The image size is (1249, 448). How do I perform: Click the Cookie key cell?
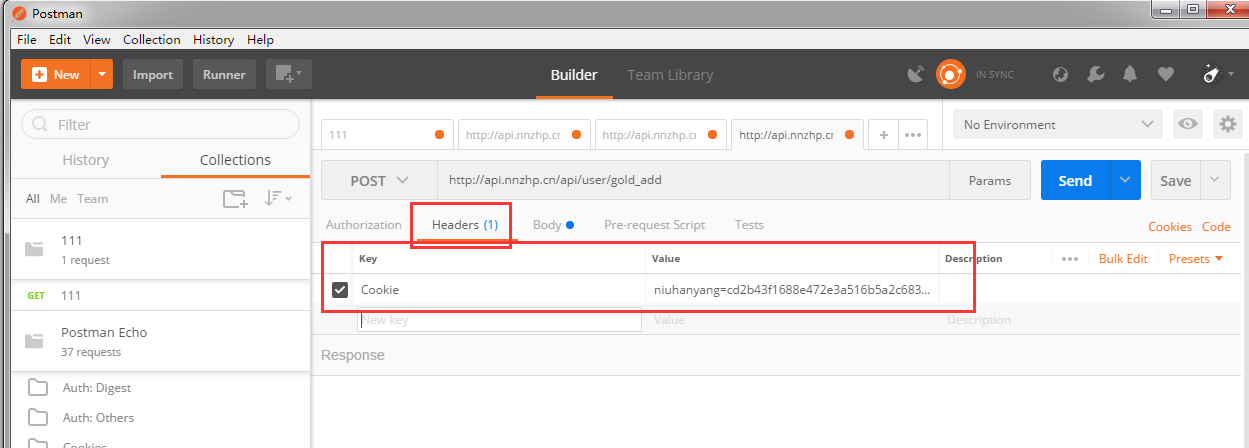[501, 290]
